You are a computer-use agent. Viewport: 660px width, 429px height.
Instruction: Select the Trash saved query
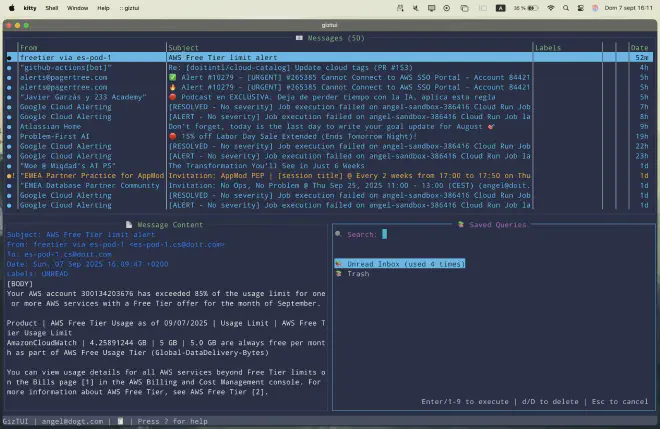pyautogui.click(x=353, y=274)
